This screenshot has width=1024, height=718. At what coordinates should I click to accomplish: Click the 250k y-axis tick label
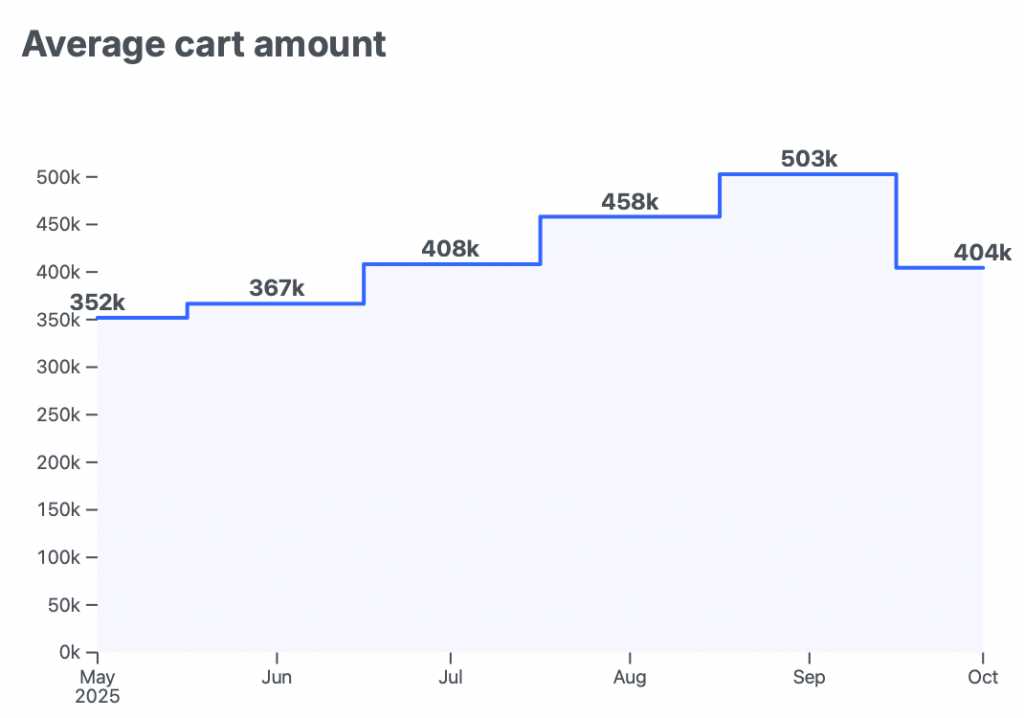point(60,415)
